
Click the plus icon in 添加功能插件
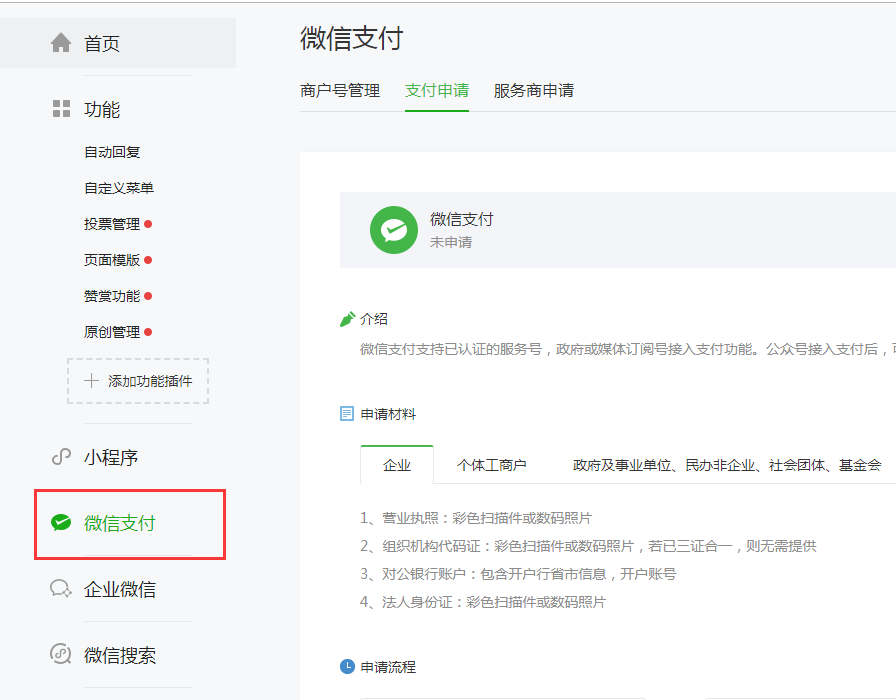coord(91,381)
